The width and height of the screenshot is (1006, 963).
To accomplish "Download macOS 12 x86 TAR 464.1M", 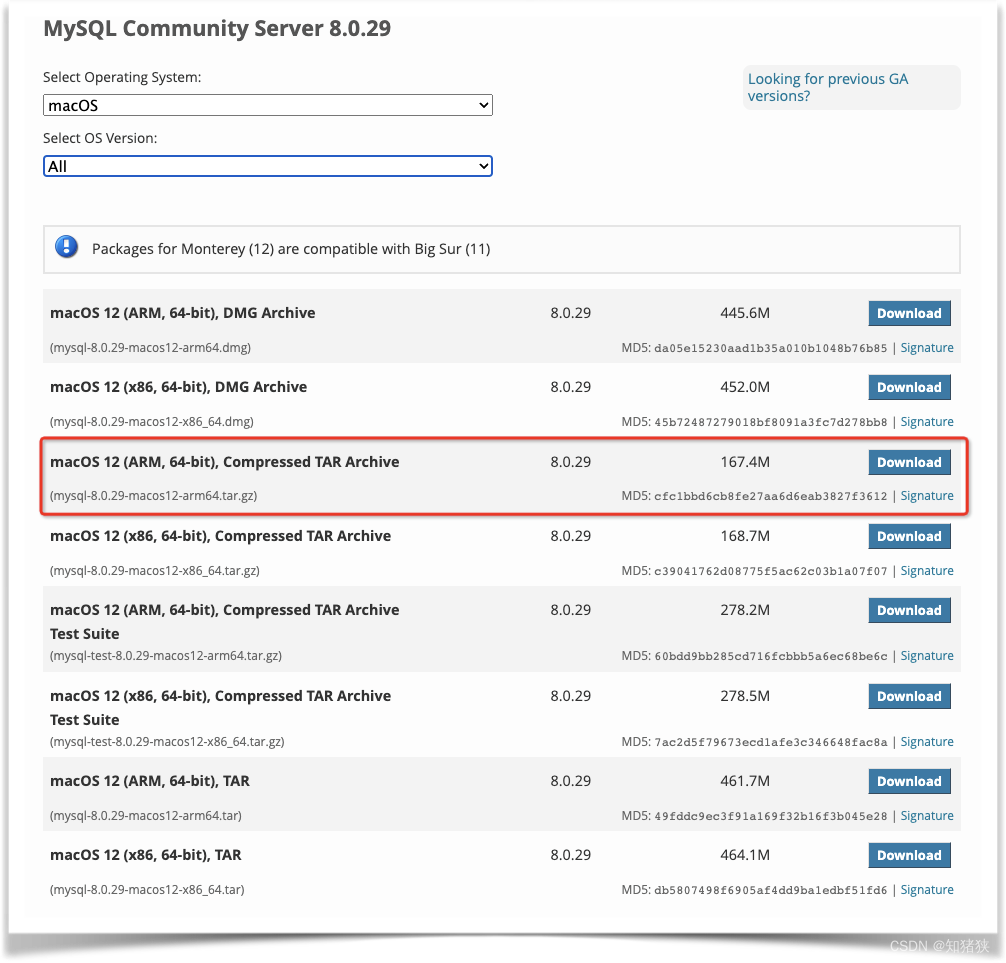I will tap(909, 855).
